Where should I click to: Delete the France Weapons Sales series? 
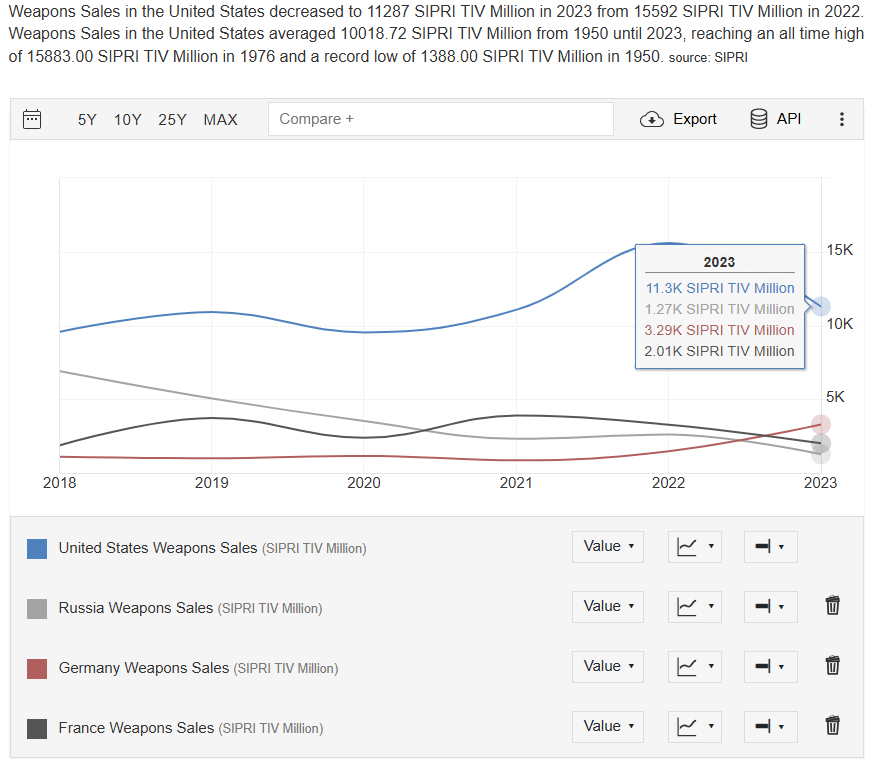tap(832, 725)
